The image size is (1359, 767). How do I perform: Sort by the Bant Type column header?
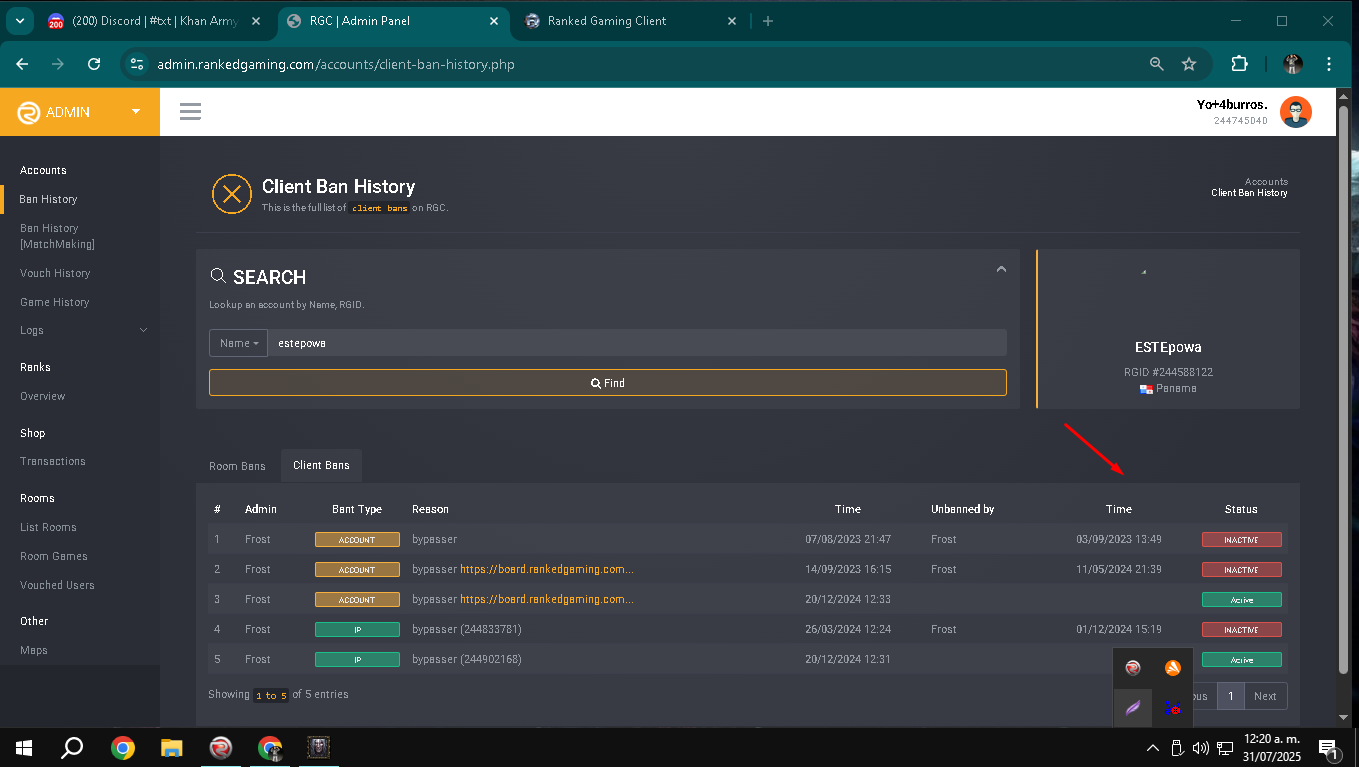point(357,509)
